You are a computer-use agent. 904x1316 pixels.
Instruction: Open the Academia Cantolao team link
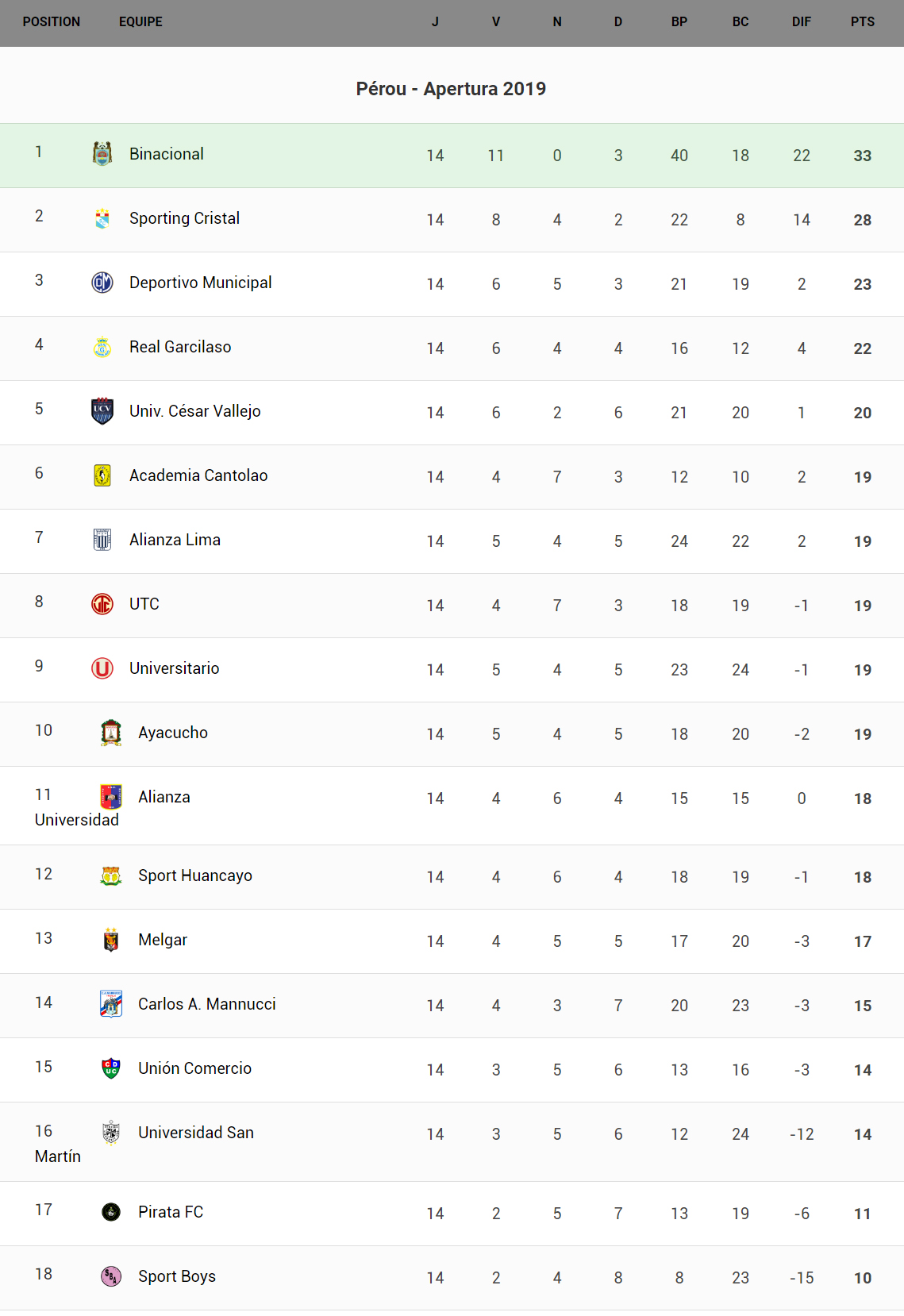[x=198, y=475]
